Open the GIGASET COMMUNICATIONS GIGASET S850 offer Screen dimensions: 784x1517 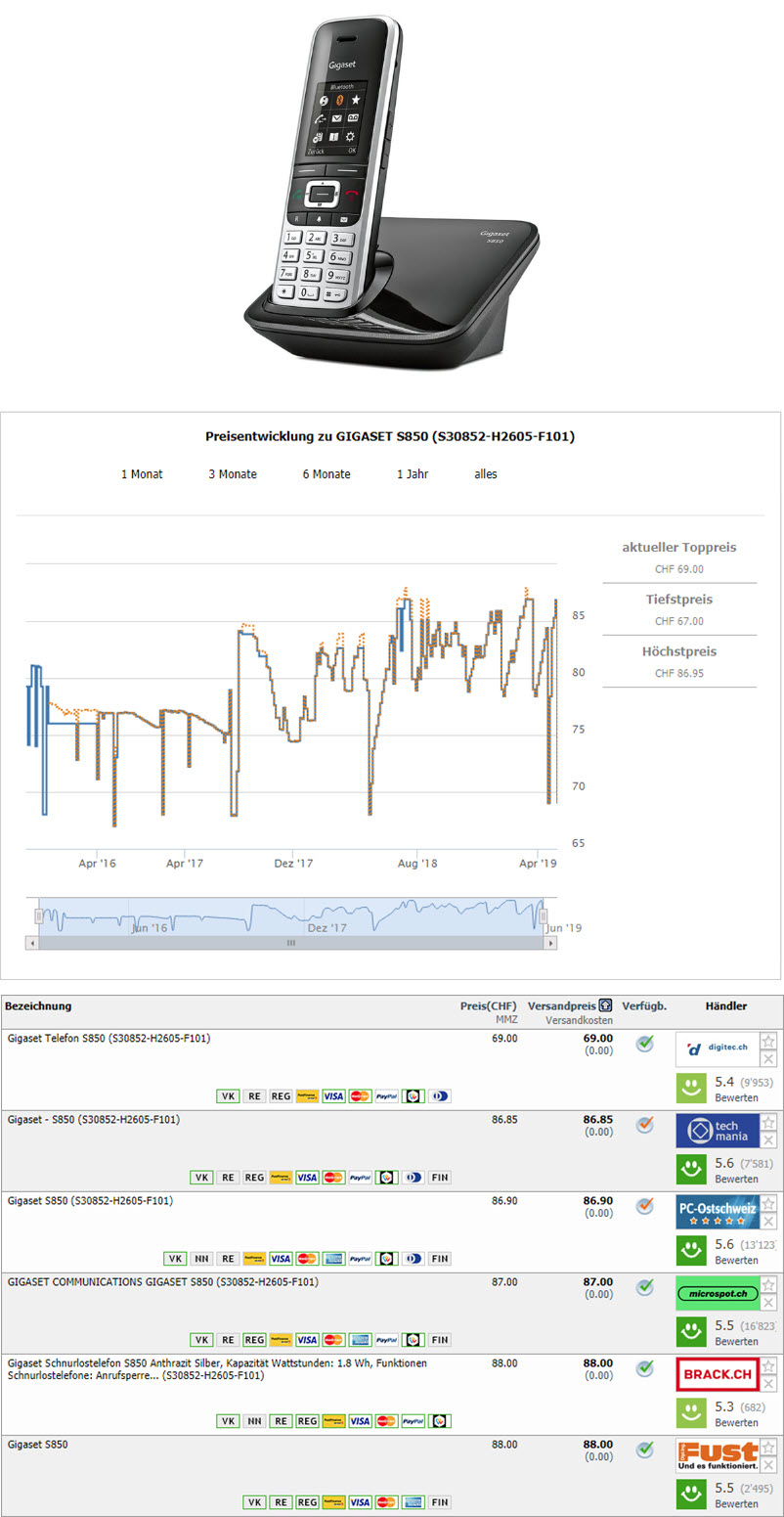(x=162, y=1281)
